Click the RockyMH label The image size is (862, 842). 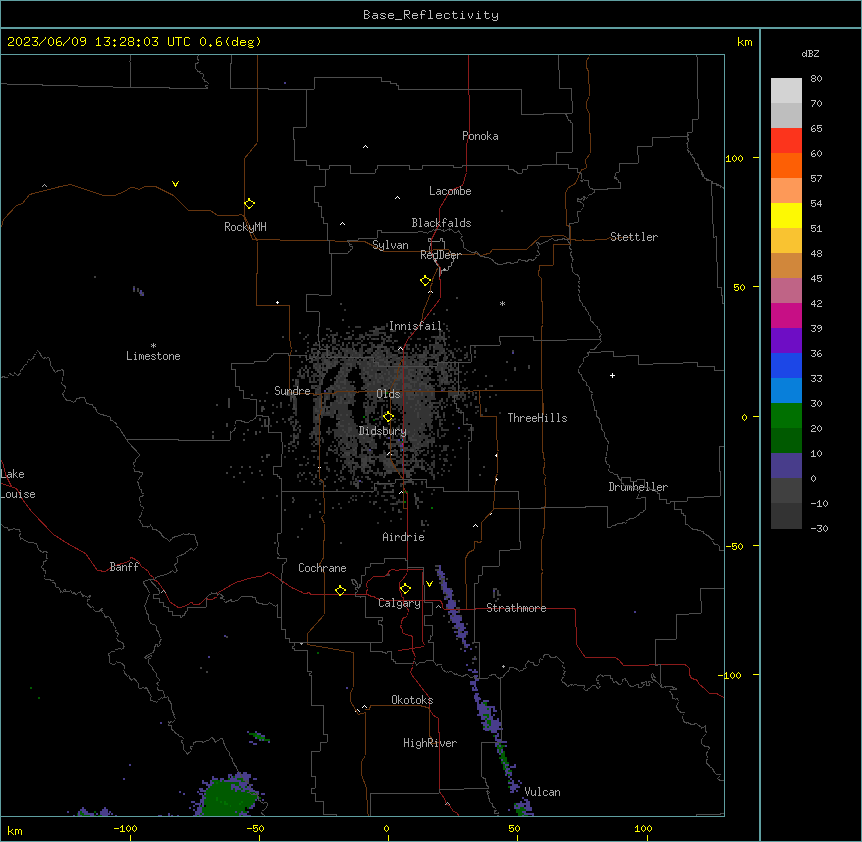click(245, 227)
